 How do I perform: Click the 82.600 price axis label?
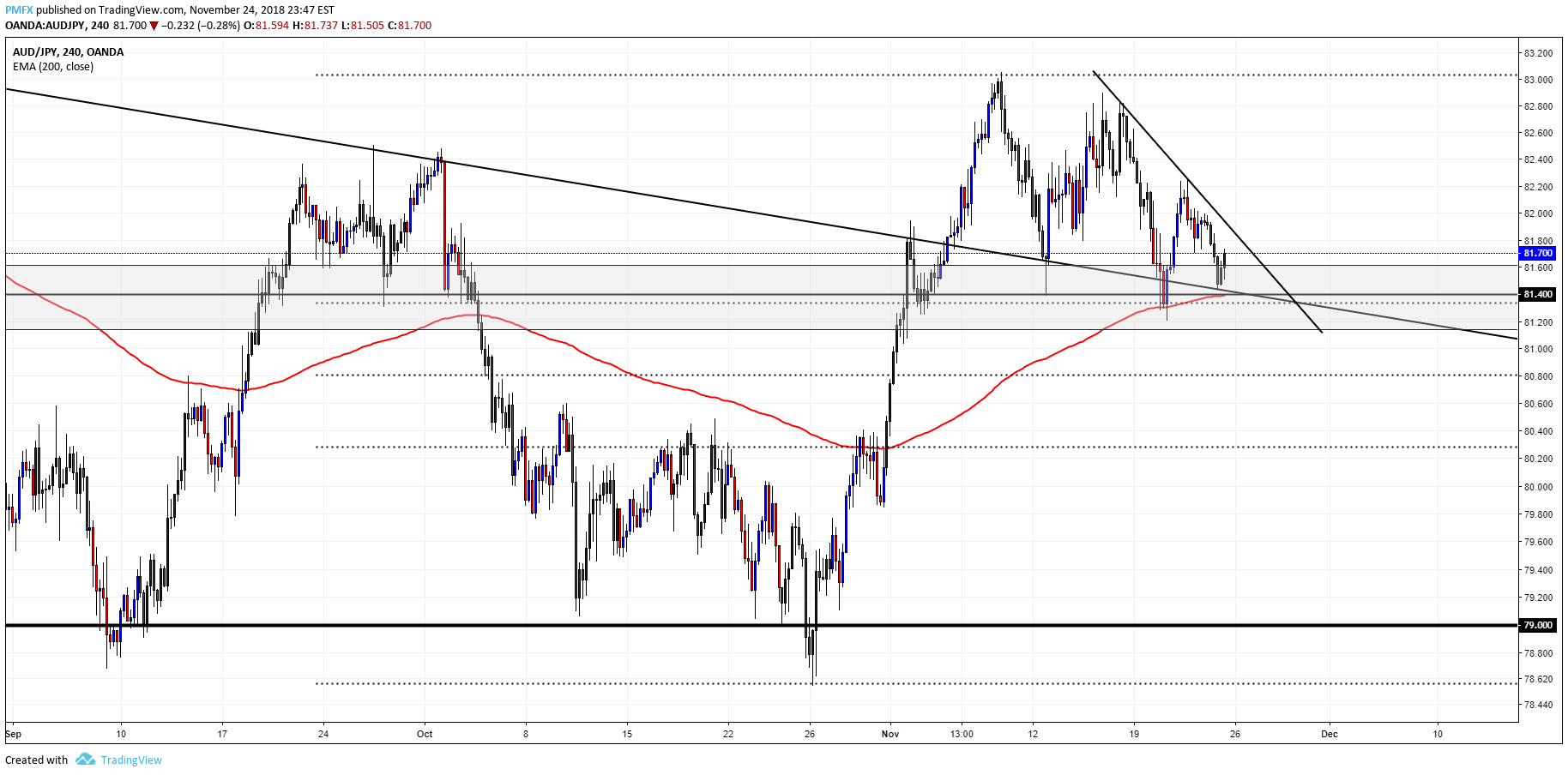(x=1538, y=133)
